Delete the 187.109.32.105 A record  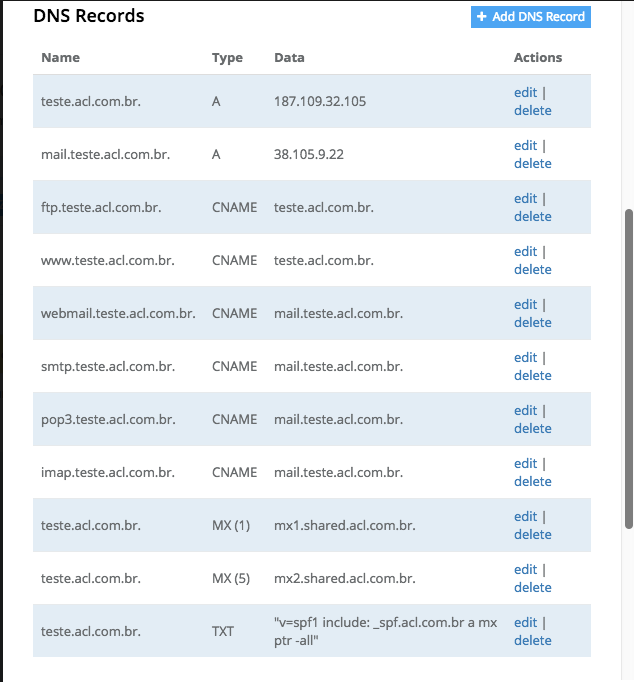coord(532,110)
